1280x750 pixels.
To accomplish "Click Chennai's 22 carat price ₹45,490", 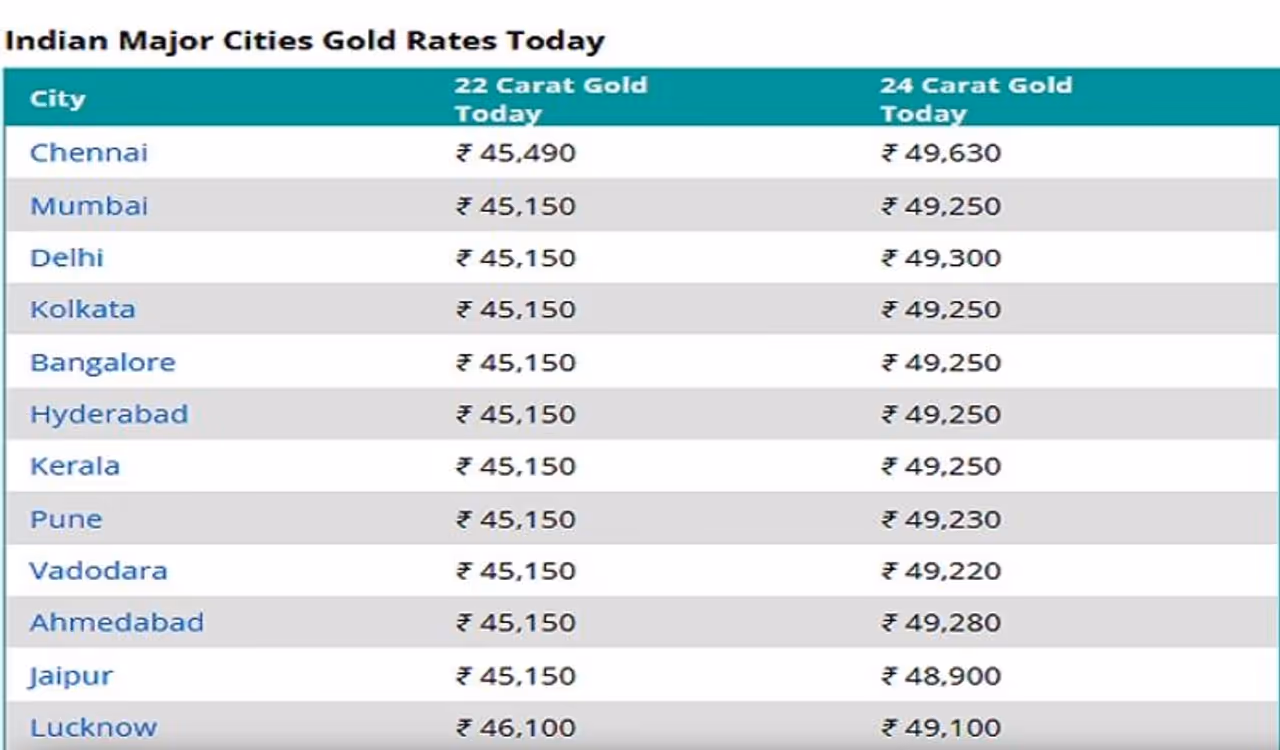I will (516, 153).
